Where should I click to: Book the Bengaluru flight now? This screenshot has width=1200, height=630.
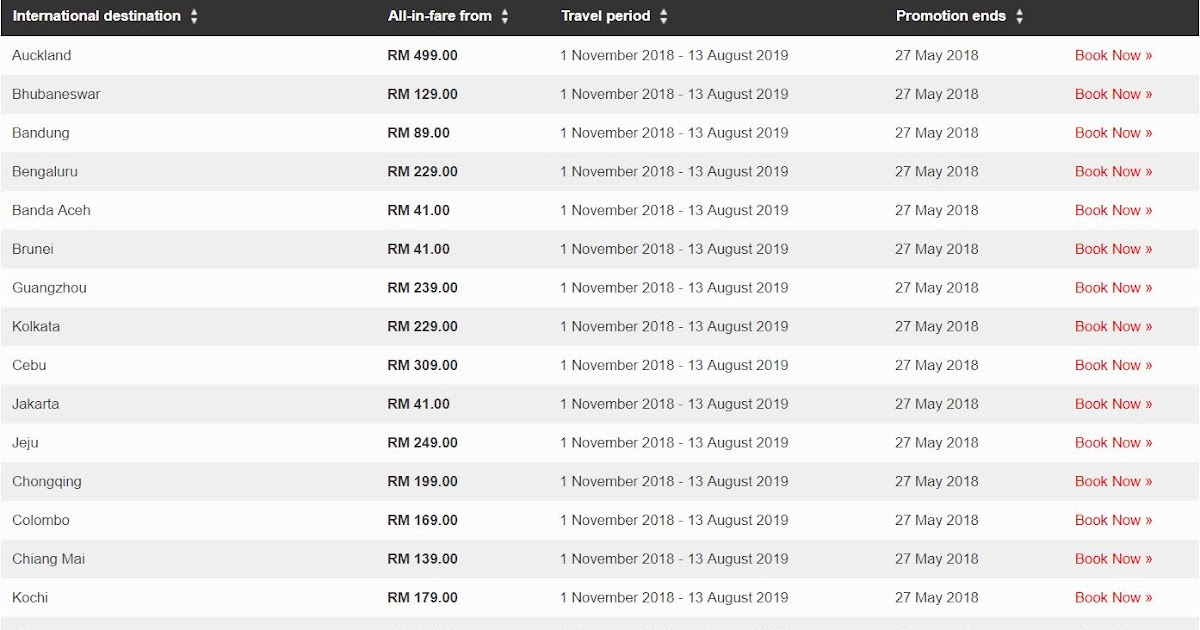(x=1113, y=172)
